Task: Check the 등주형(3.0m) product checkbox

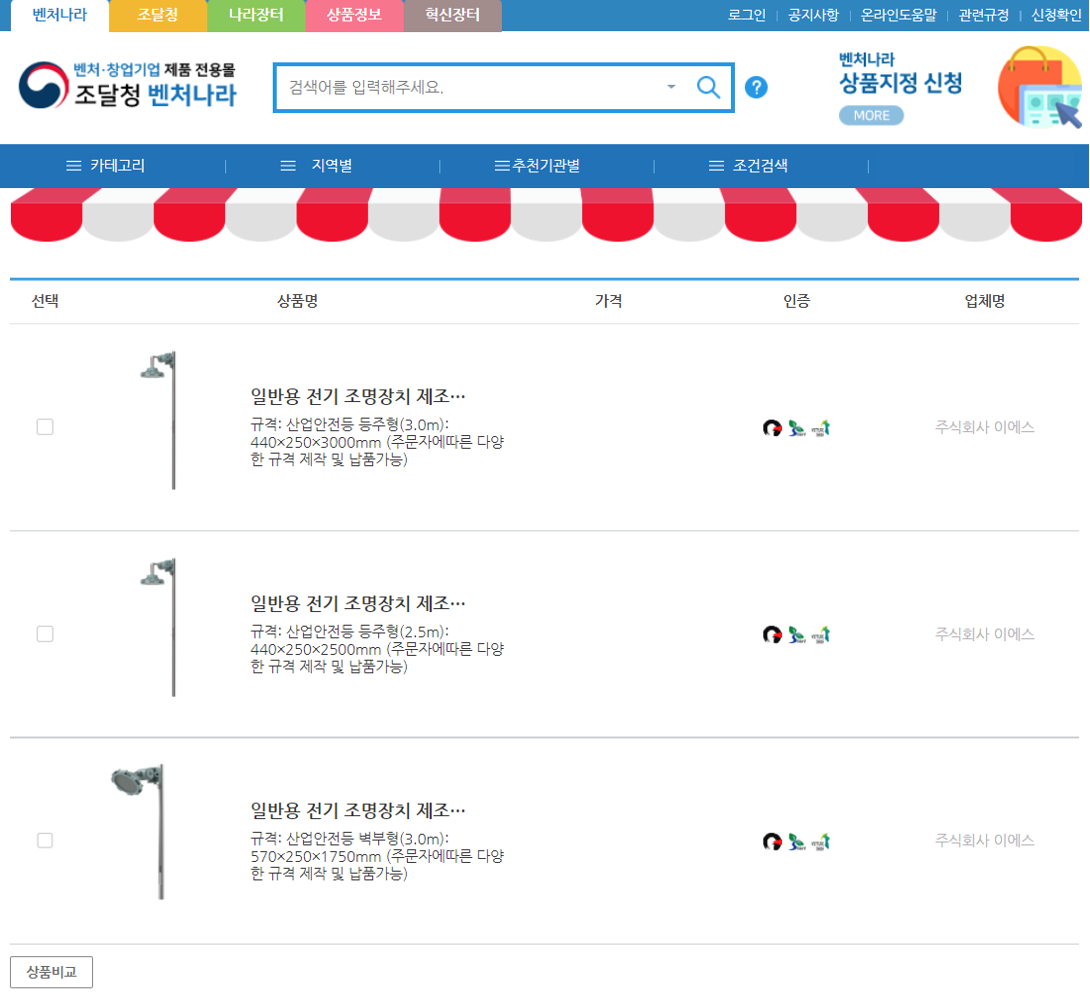Action: (x=45, y=427)
